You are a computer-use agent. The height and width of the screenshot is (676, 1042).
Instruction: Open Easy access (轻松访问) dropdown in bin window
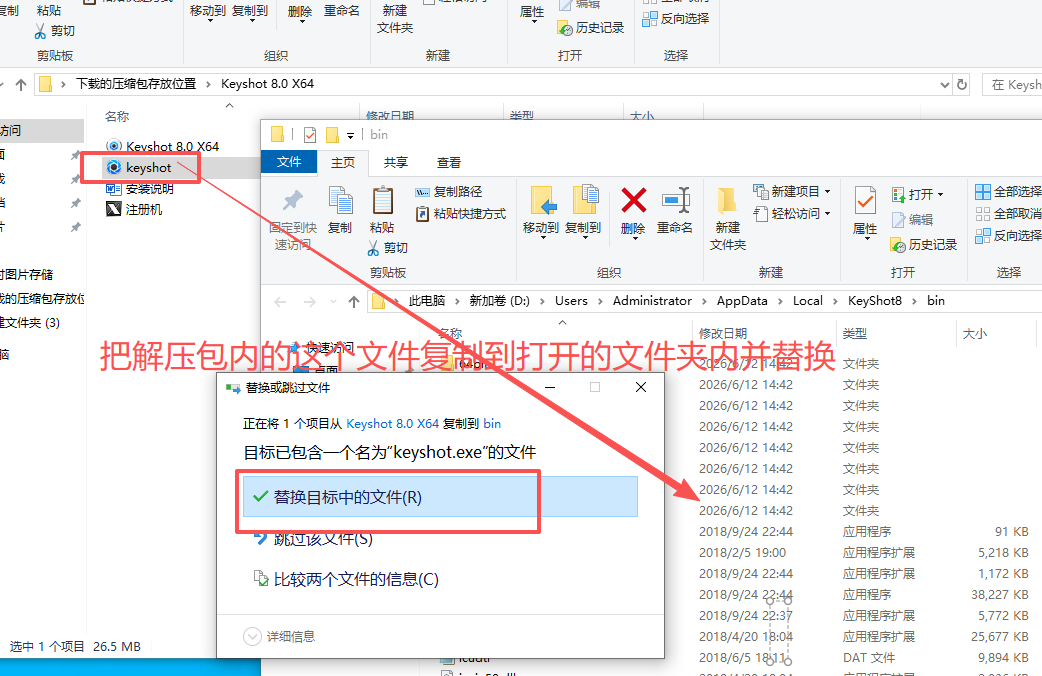[791, 214]
